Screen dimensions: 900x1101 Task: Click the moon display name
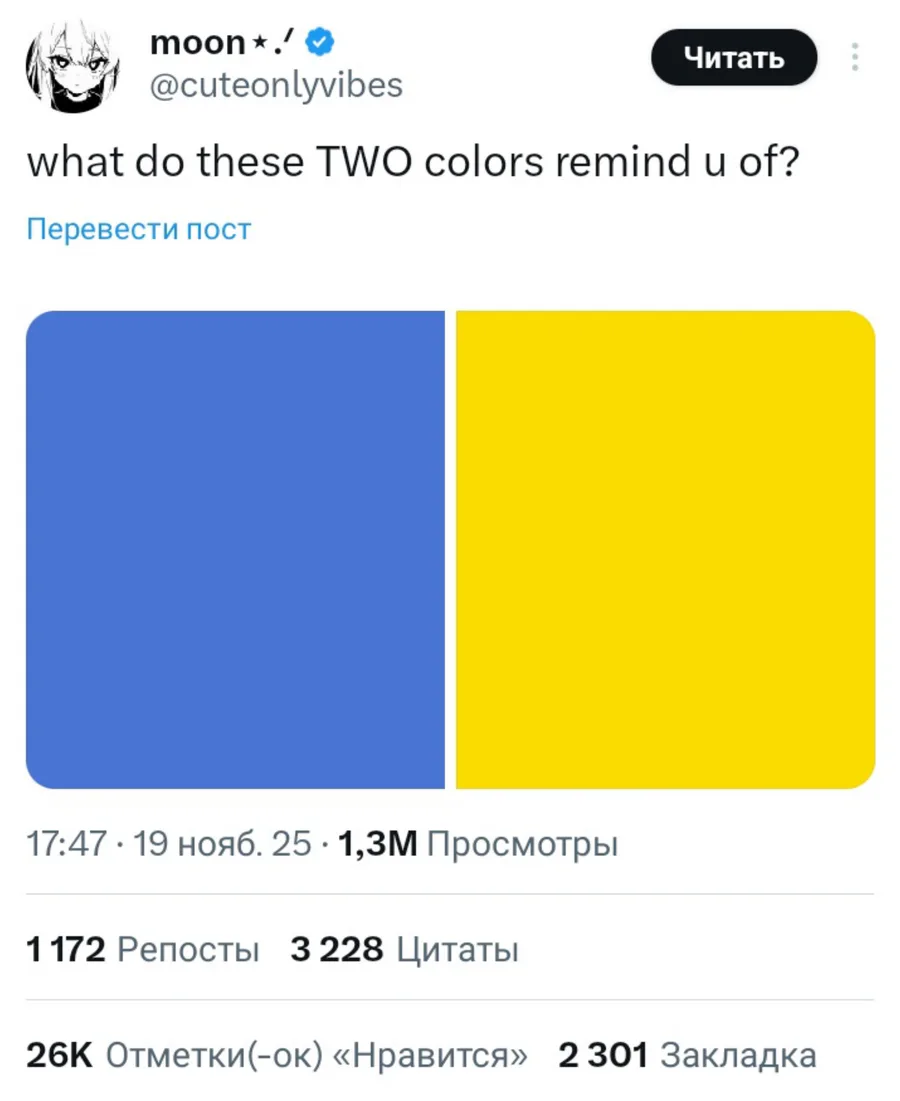point(197,43)
